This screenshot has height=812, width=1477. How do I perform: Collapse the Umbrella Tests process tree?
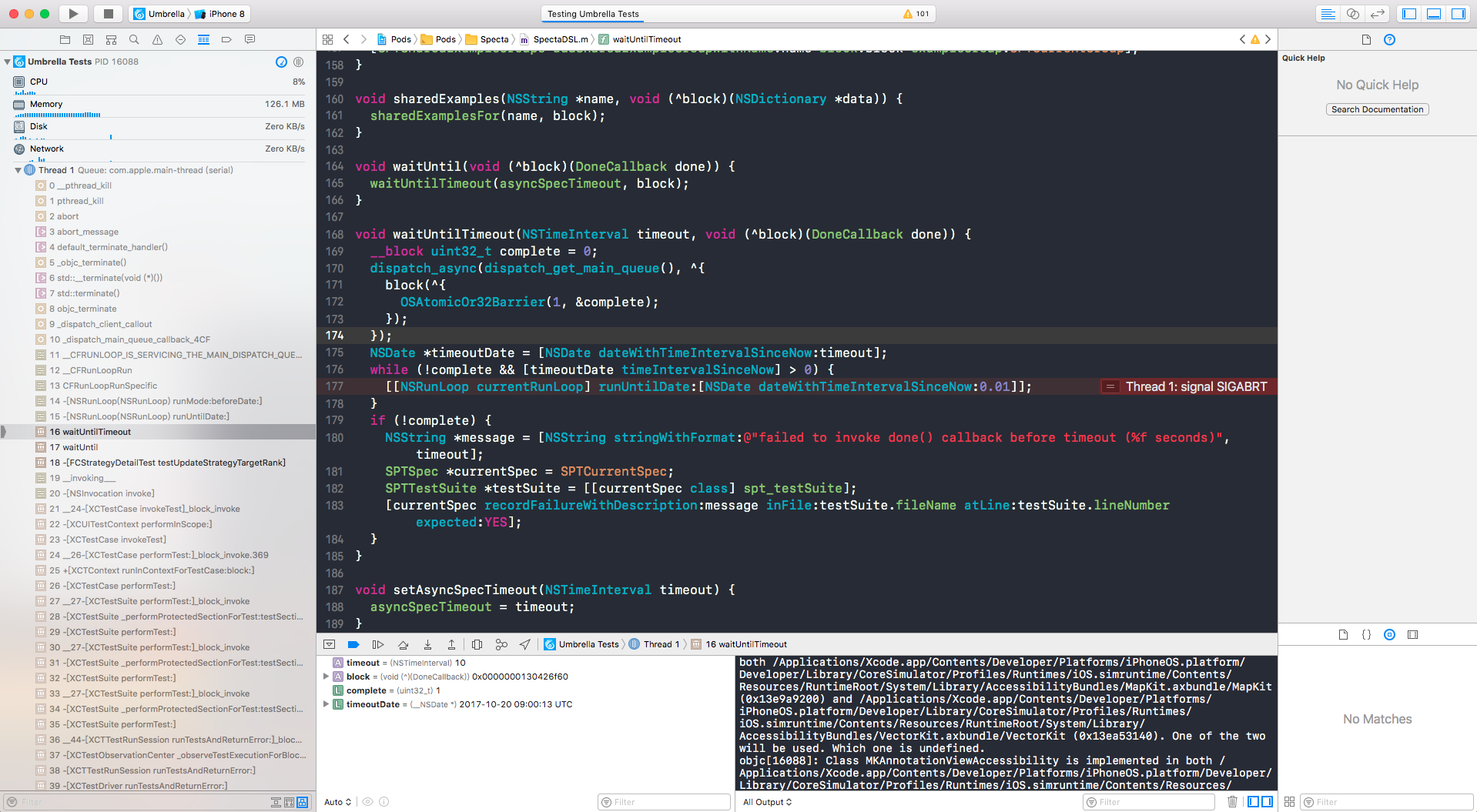7,62
